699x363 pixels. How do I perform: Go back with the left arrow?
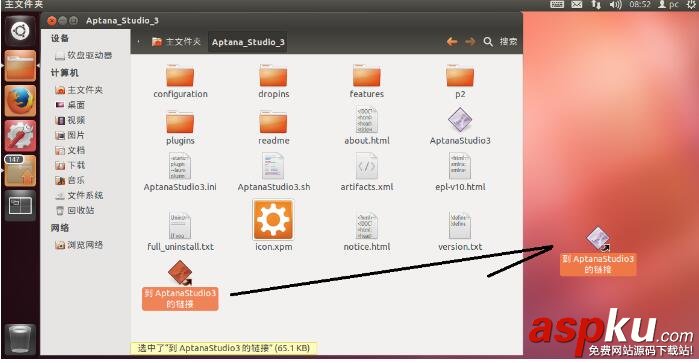pyautogui.click(x=452, y=41)
